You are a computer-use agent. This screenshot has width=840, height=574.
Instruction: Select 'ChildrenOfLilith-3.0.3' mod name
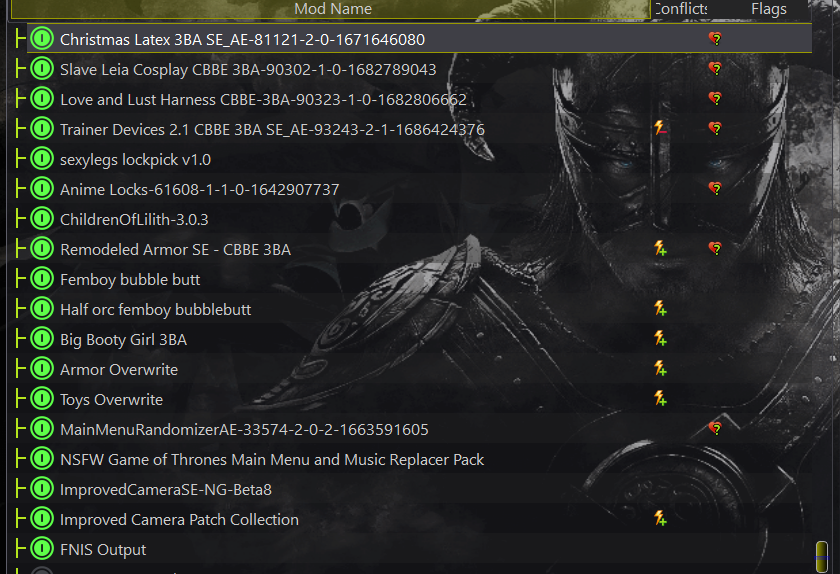coord(134,220)
